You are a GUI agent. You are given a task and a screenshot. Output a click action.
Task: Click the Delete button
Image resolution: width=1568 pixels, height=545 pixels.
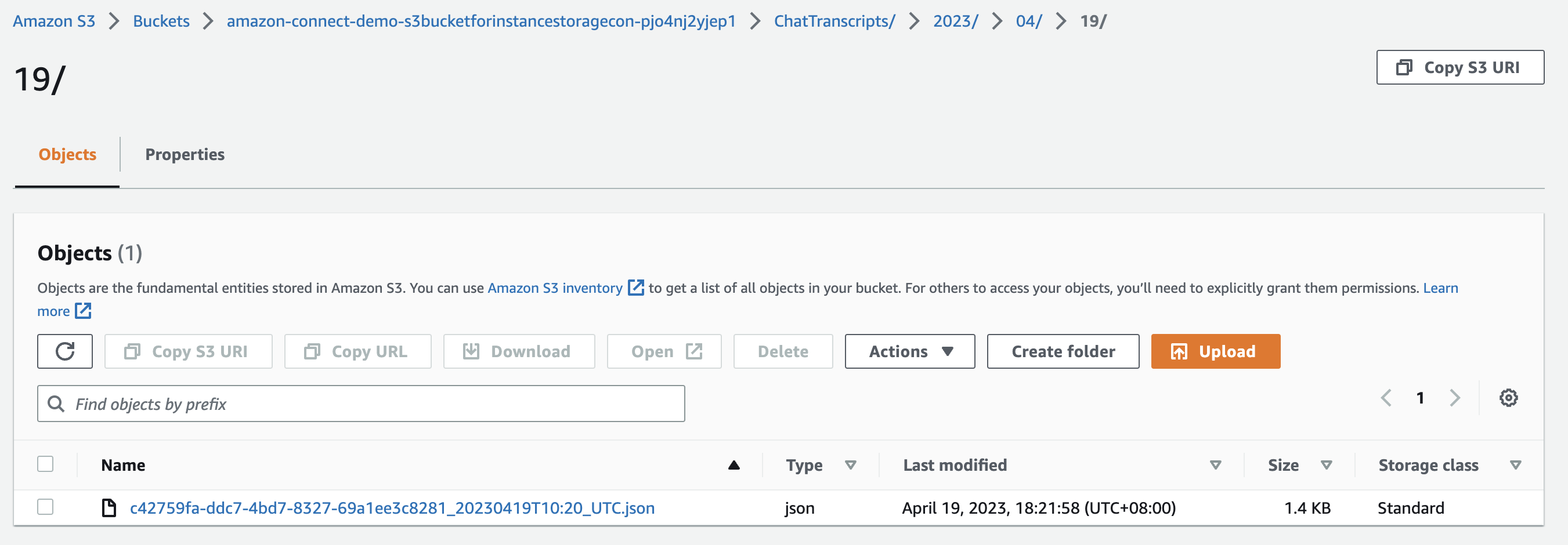pos(783,351)
